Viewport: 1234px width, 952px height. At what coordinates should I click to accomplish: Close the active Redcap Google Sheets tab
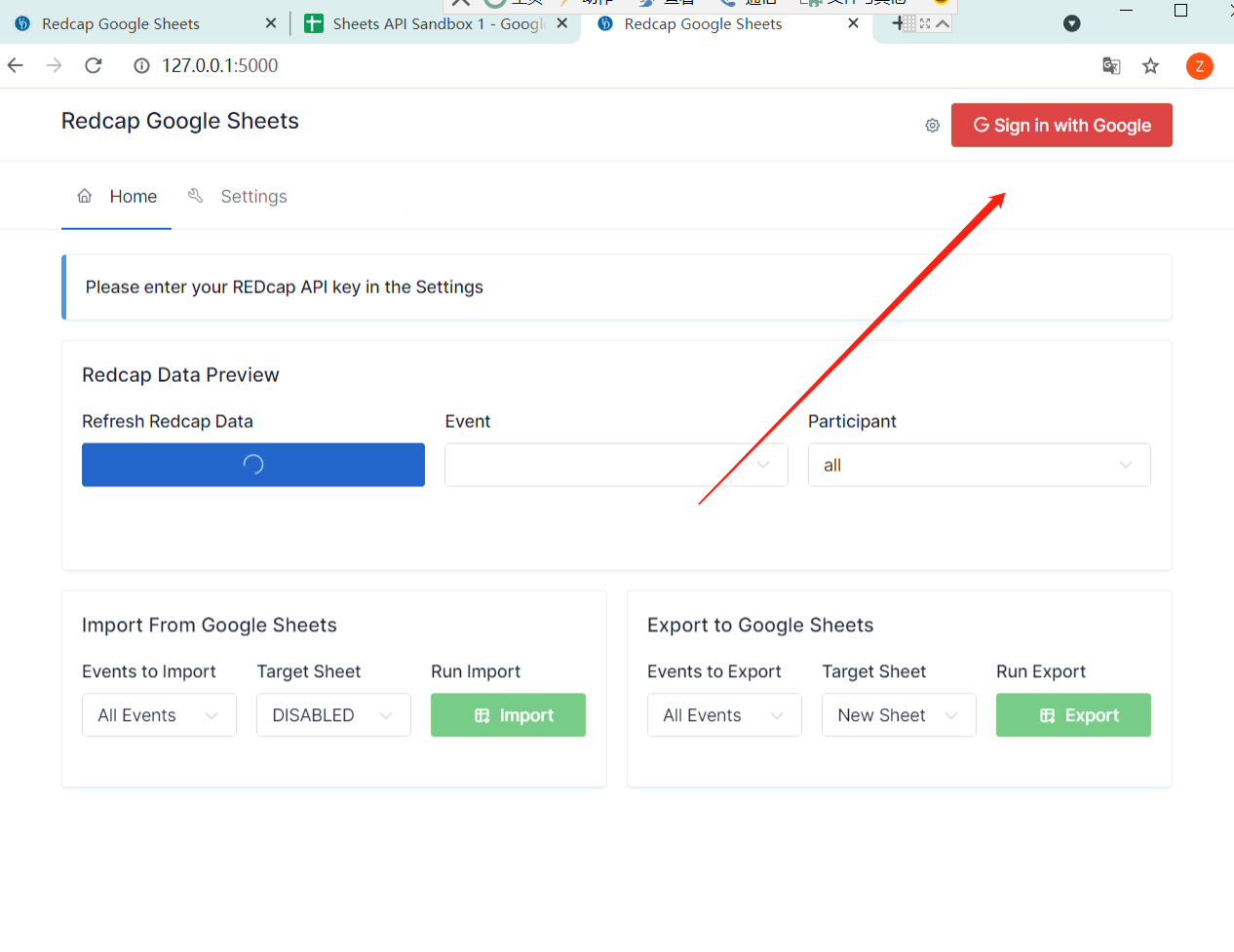pyautogui.click(x=854, y=23)
